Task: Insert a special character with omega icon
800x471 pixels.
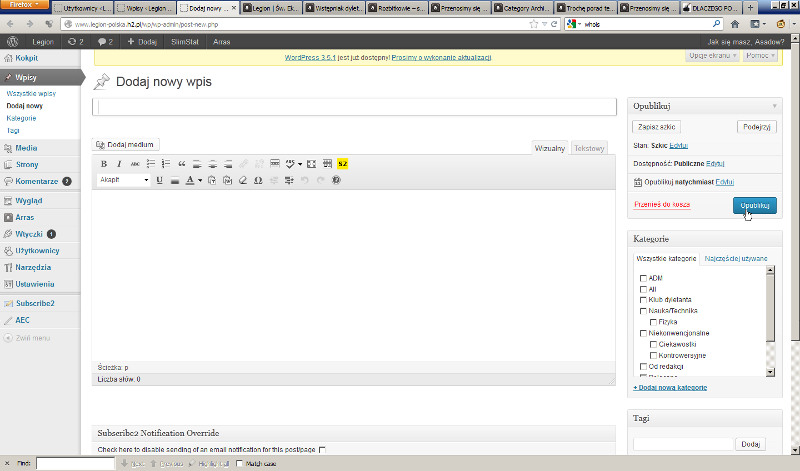Action: [x=258, y=180]
